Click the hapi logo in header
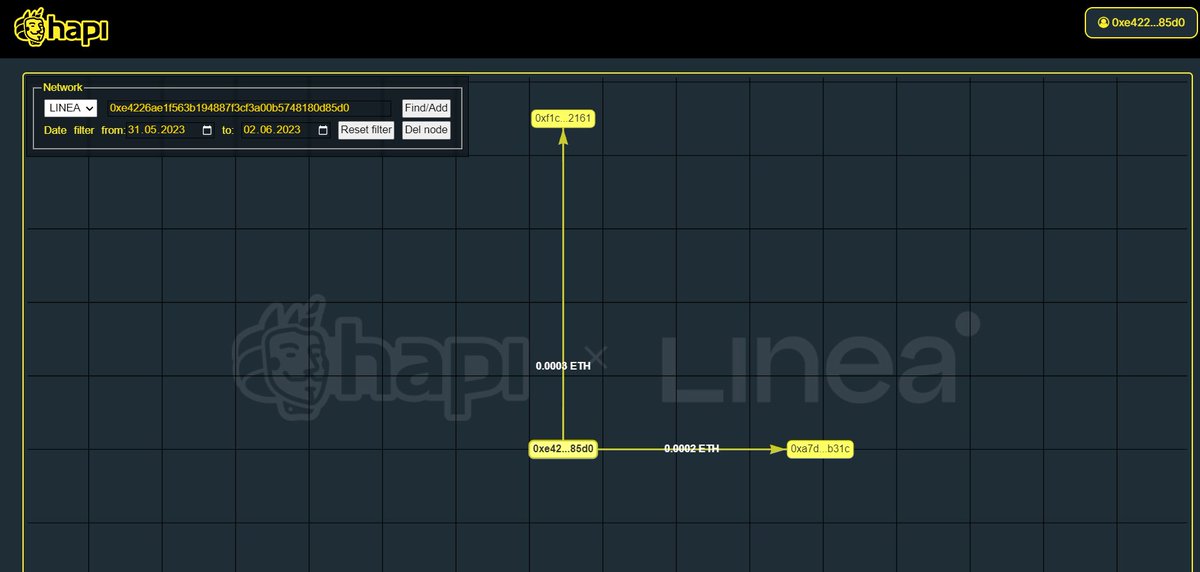The width and height of the screenshot is (1200, 572). 61,27
